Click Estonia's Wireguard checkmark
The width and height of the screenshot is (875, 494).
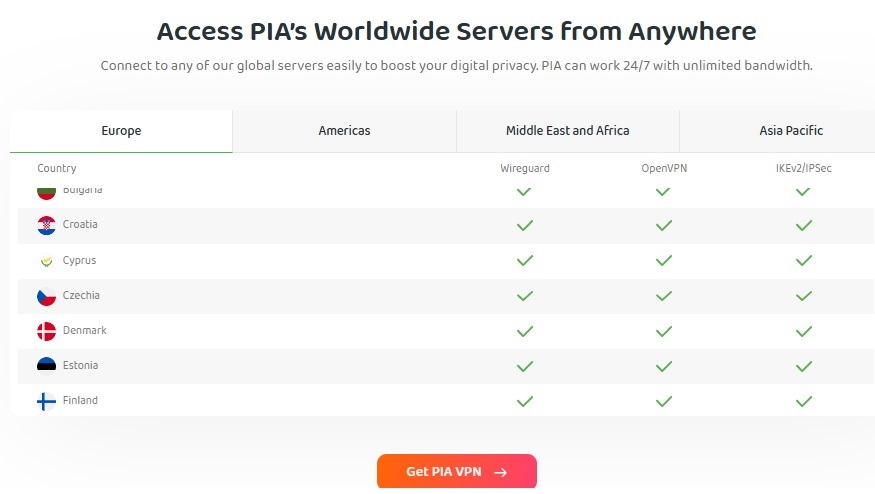[525, 367]
